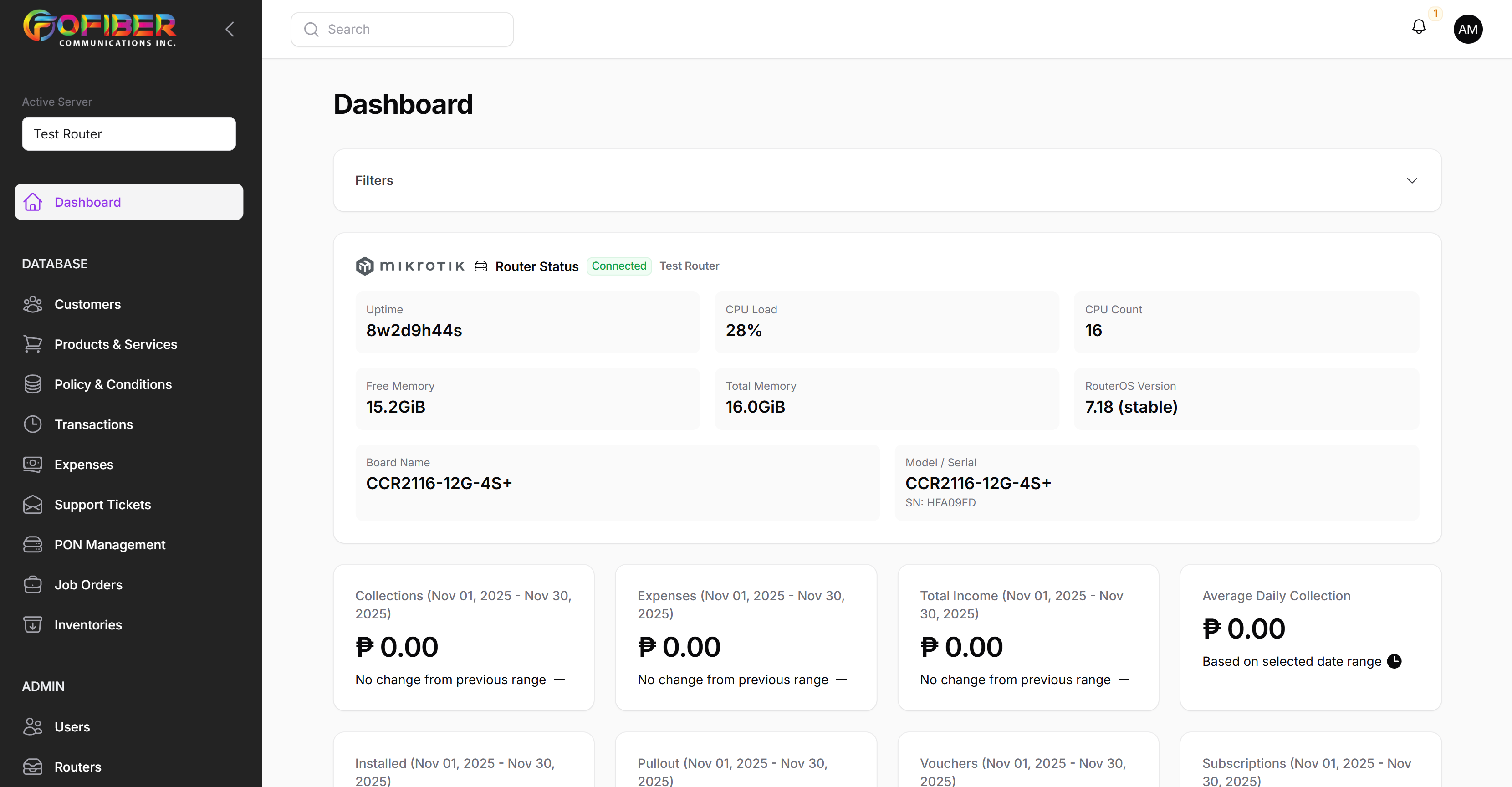Navigate to Routers admin page
The width and height of the screenshot is (1512, 787).
point(77,767)
